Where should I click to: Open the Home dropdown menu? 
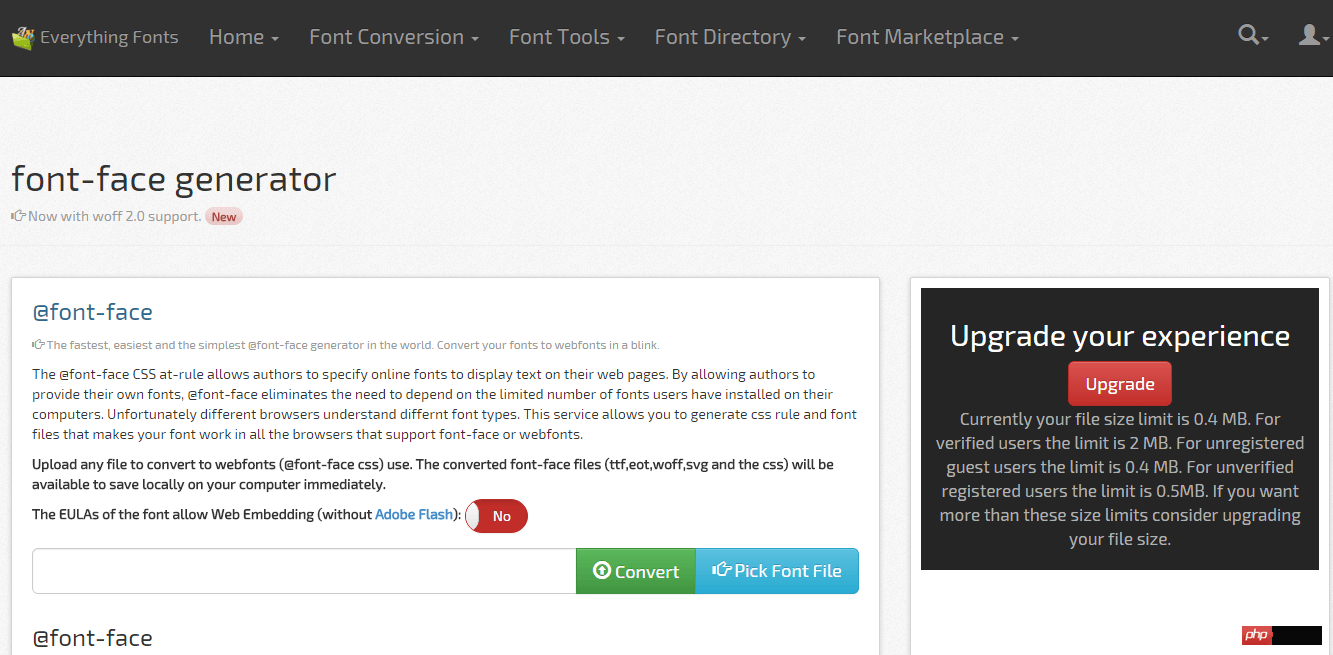click(x=244, y=37)
